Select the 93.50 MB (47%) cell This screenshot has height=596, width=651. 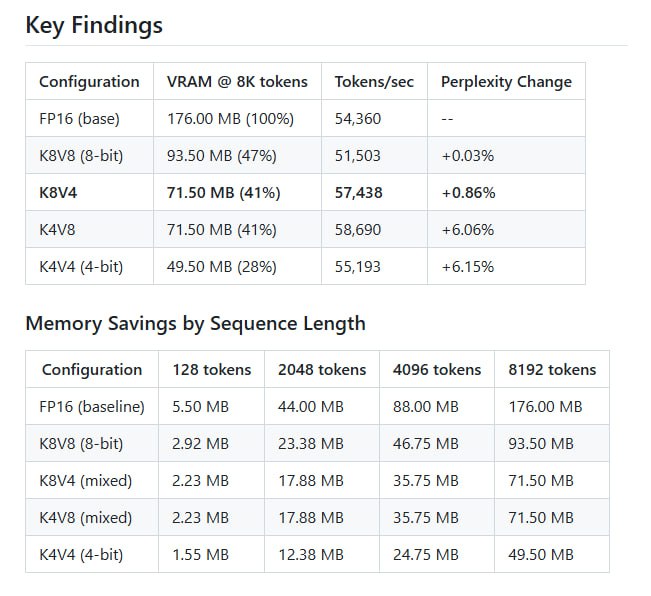(222, 156)
